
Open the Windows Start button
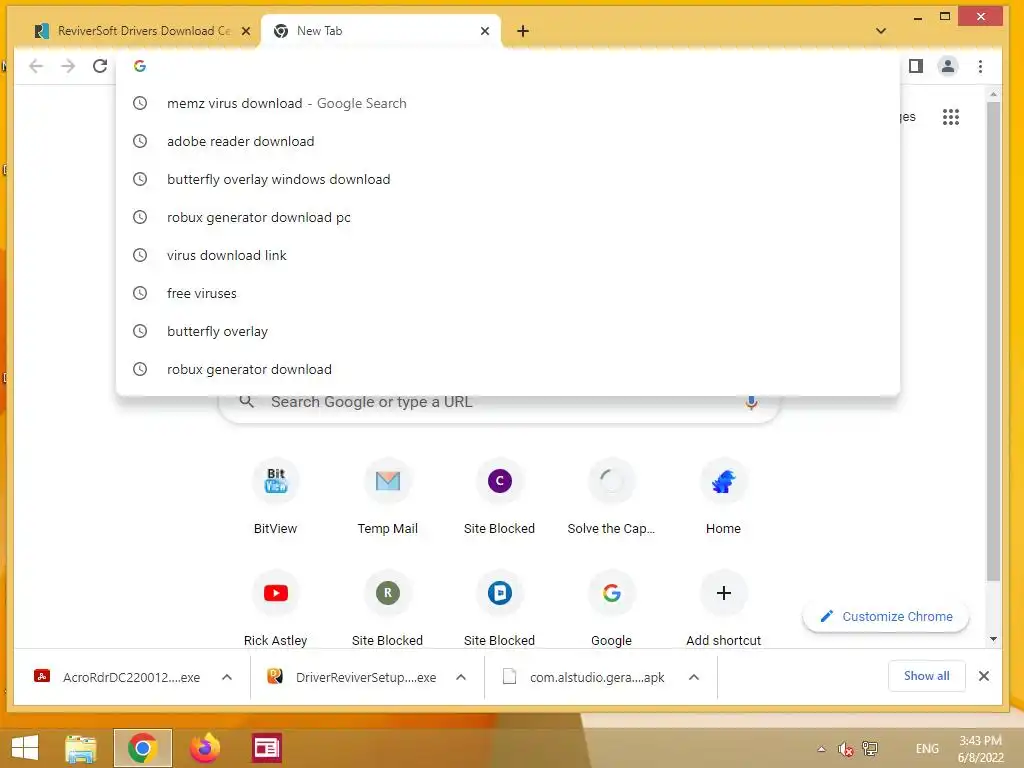(x=25, y=748)
